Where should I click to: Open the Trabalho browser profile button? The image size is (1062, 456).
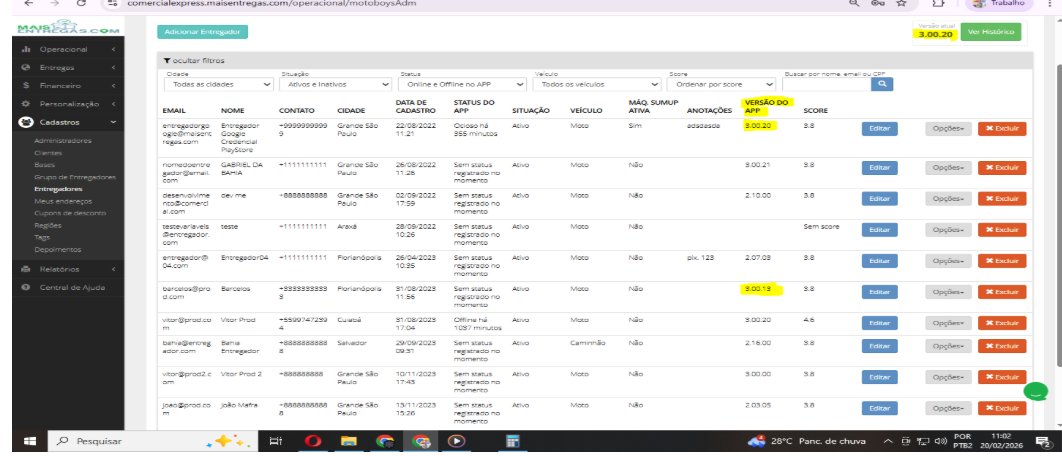click(998, 3)
